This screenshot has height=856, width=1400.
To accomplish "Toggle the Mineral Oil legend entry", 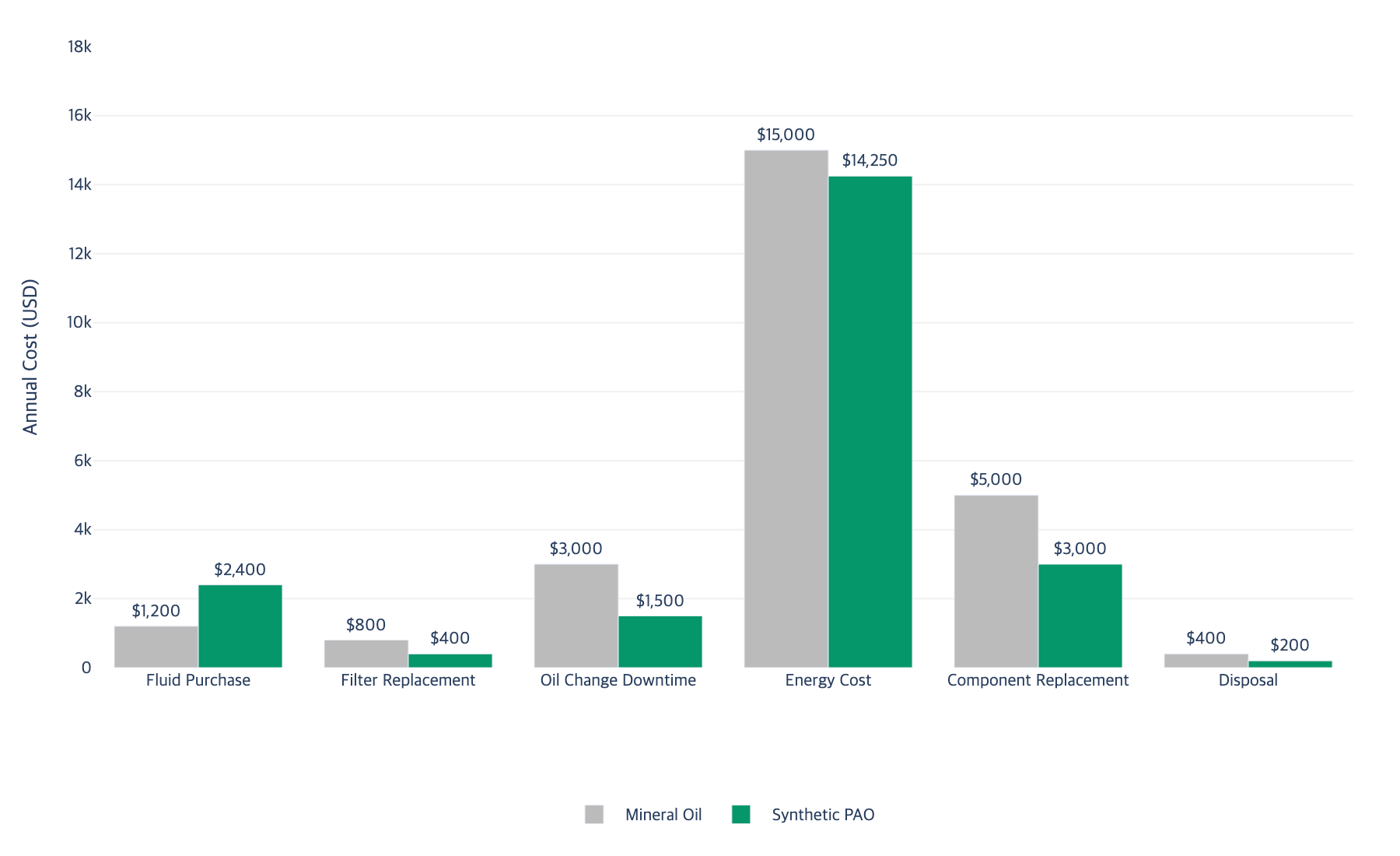I will (x=643, y=815).
